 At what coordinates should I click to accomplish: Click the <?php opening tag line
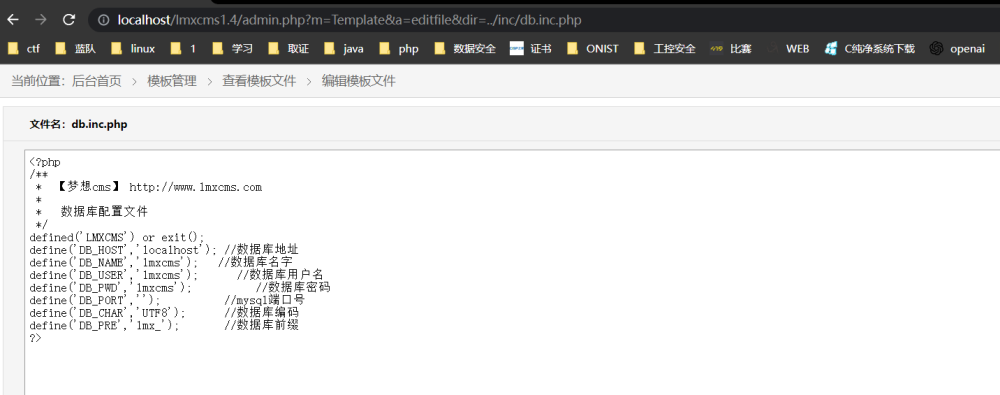(x=45, y=162)
